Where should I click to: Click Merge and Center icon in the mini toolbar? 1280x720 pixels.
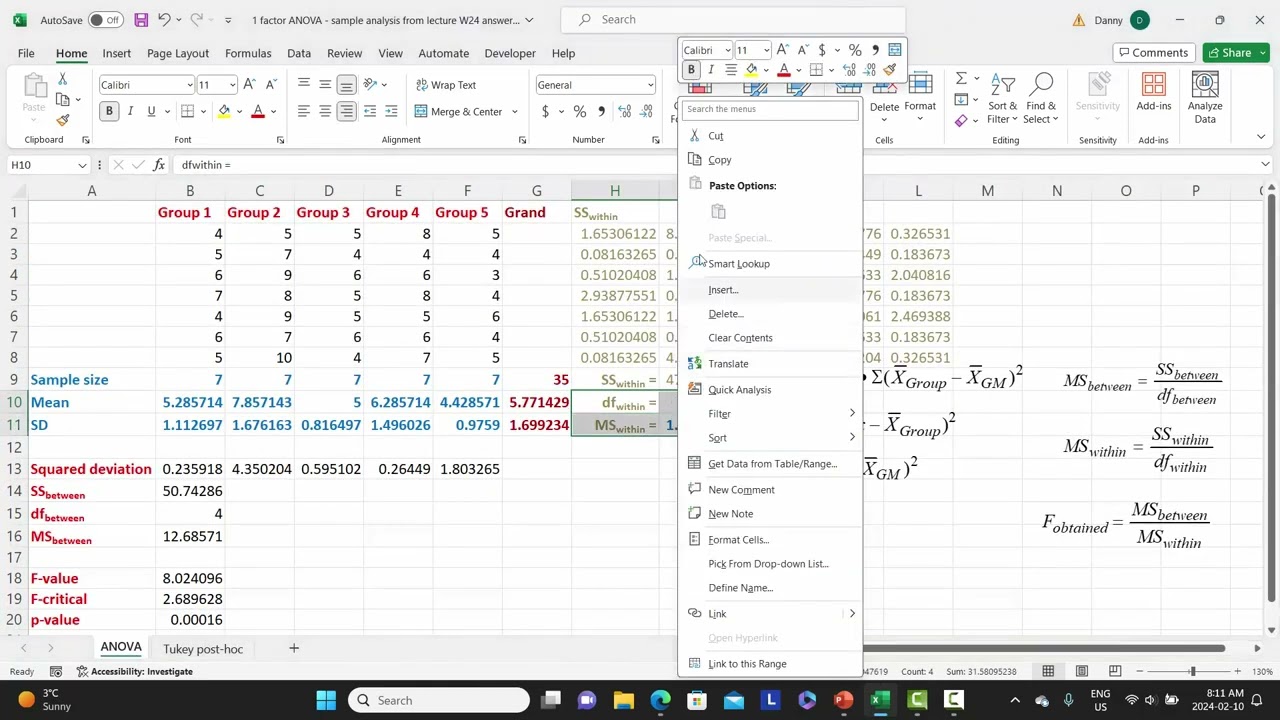tap(895, 50)
